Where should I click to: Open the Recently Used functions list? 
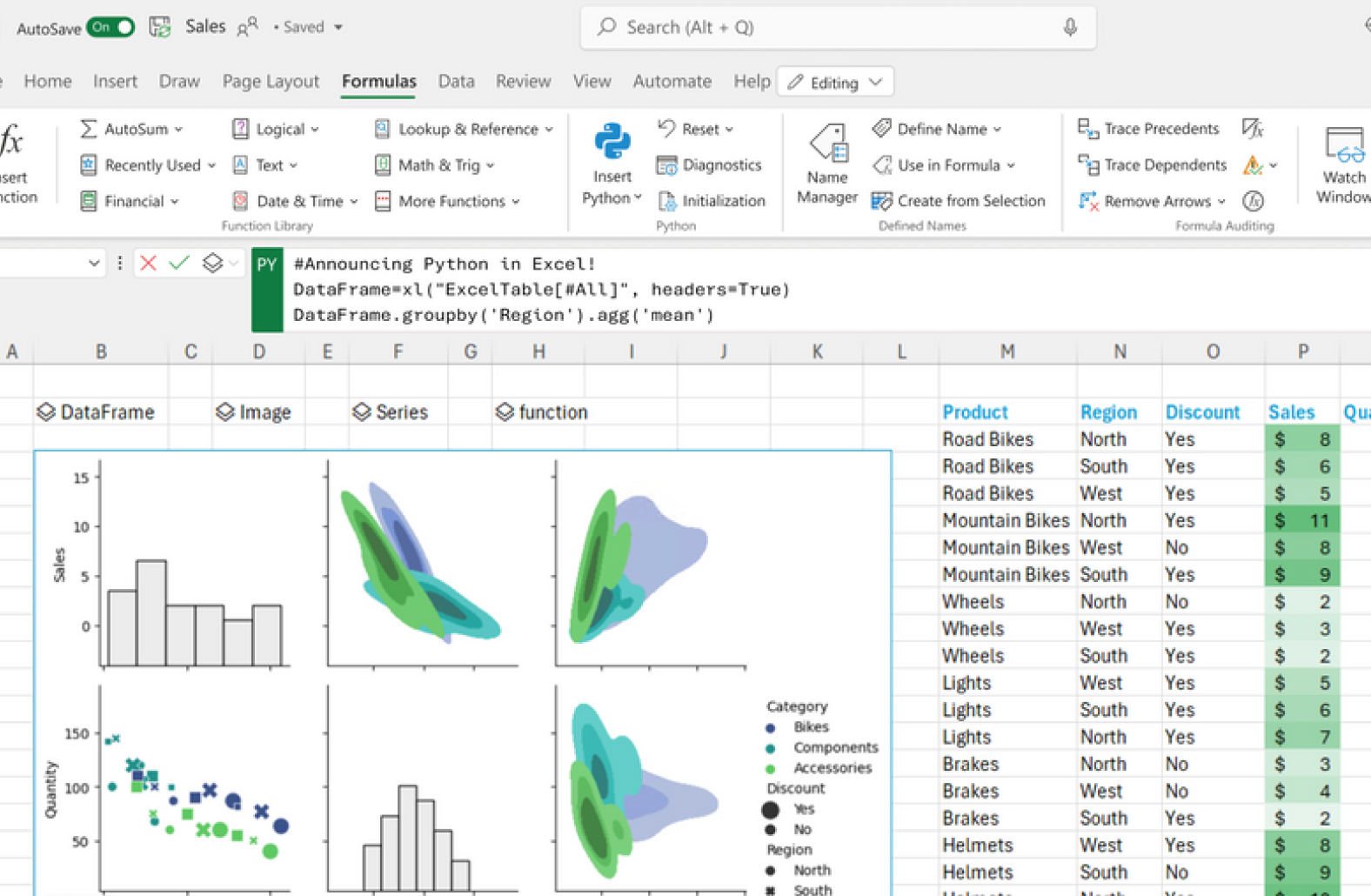point(147,165)
